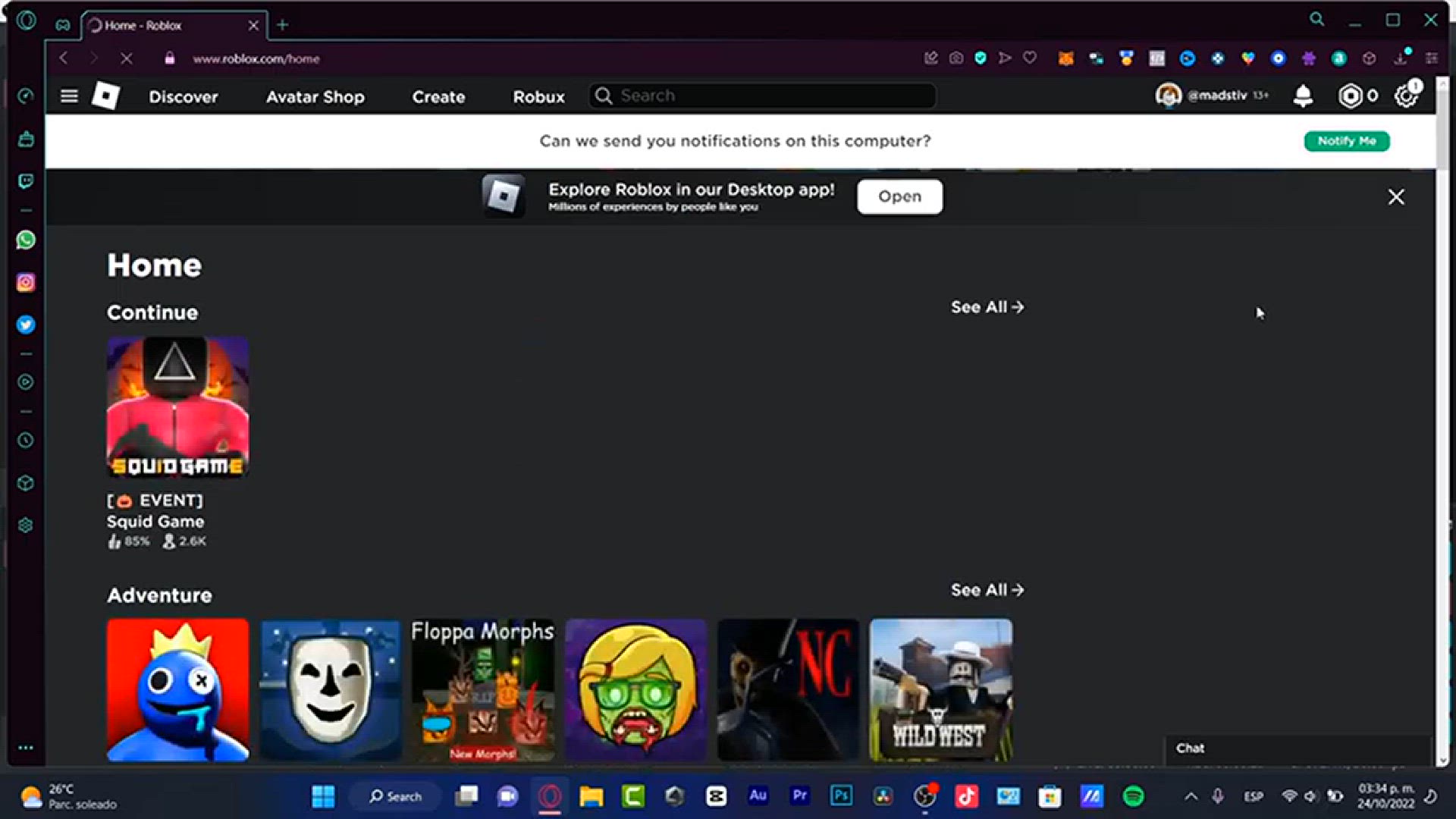The image size is (1456, 819).
Task: Open WhatsApp in the Opera sidebar
Action: click(26, 240)
